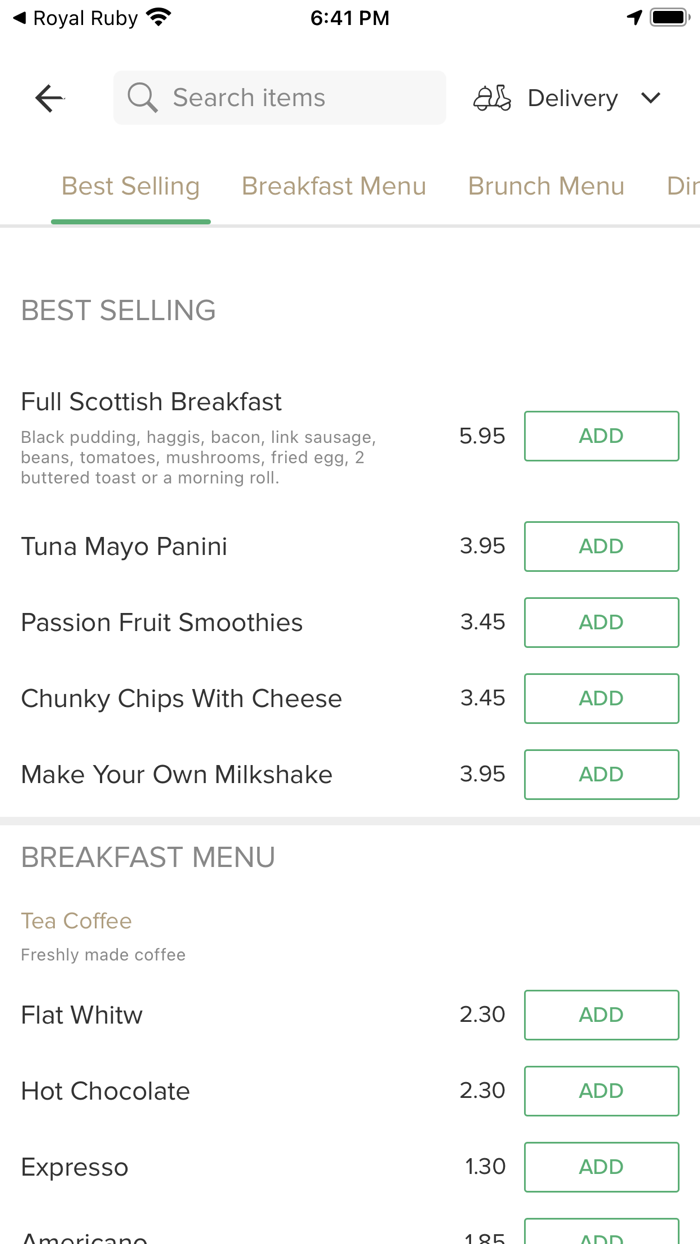
Task: Tap the back arrow at top left
Action: tap(48, 97)
